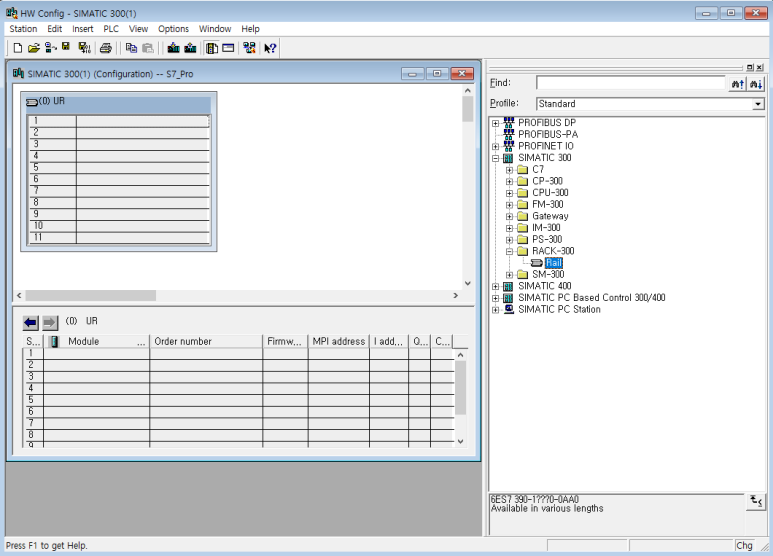
Task: Click the Upload to PG icon
Action: click(x=190, y=48)
